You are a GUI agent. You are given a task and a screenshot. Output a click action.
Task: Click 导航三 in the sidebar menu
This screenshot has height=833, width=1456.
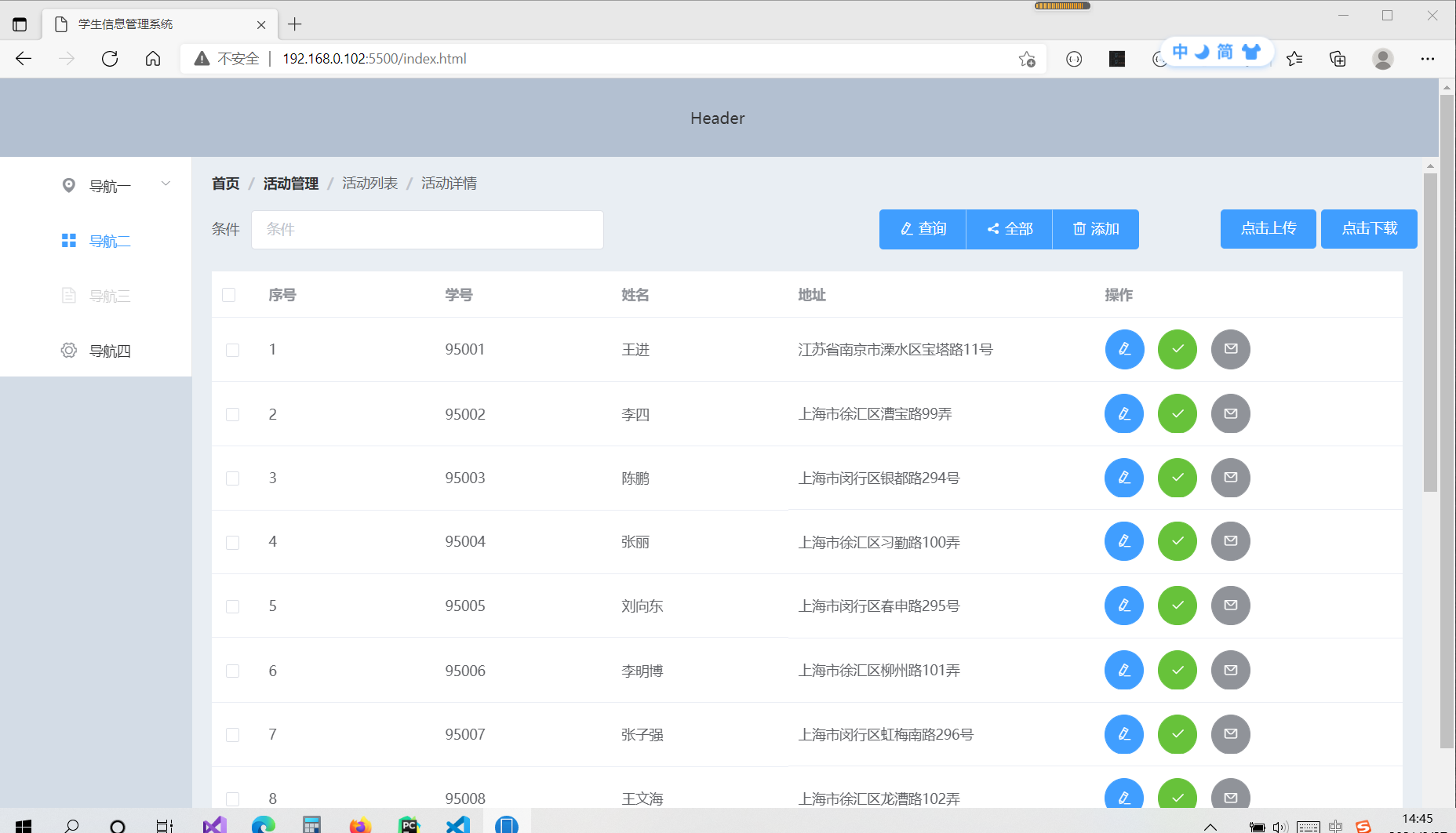click(x=96, y=295)
